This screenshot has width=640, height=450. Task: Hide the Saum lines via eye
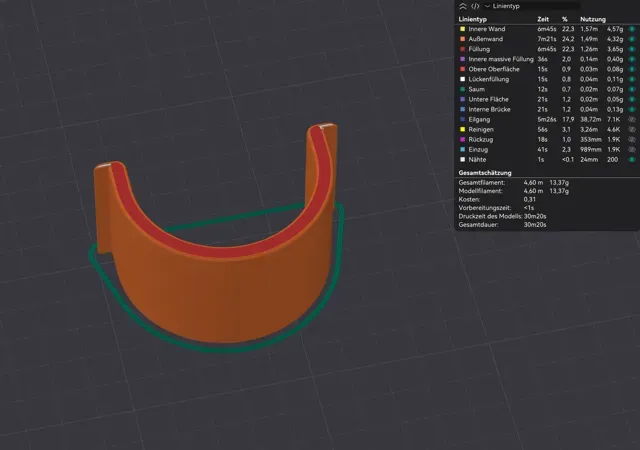pyautogui.click(x=632, y=89)
